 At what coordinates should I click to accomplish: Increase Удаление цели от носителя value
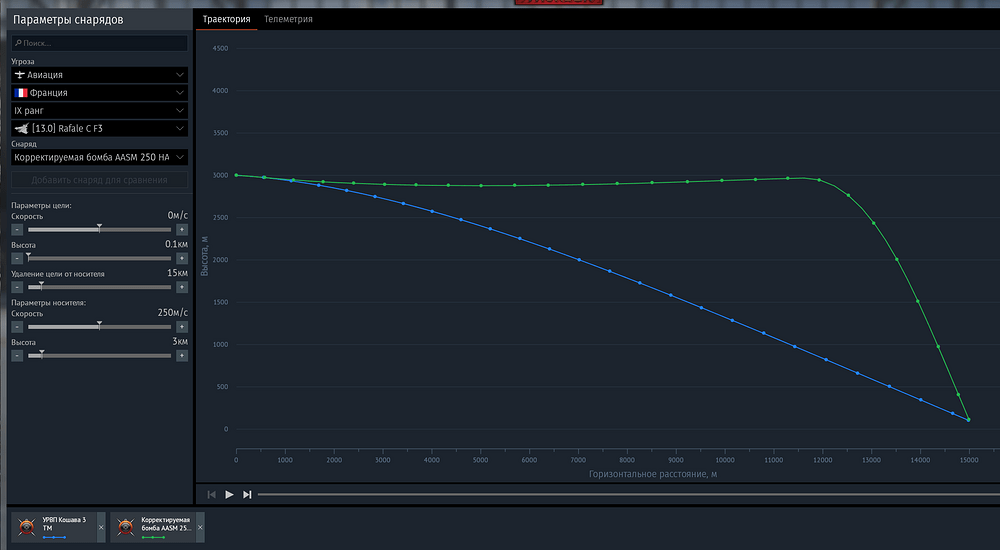[x=182, y=287]
